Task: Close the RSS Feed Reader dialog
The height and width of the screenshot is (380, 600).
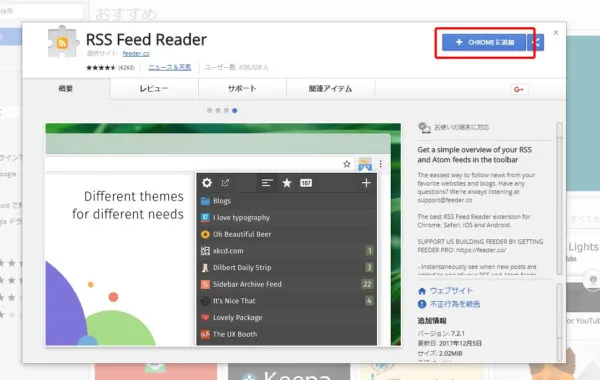Action: [x=556, y=33]
